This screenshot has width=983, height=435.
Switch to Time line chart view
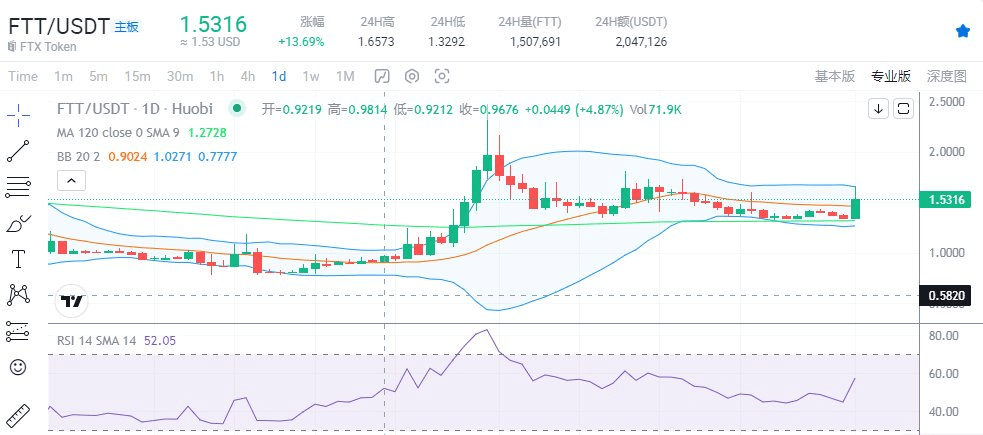(23, 76)
